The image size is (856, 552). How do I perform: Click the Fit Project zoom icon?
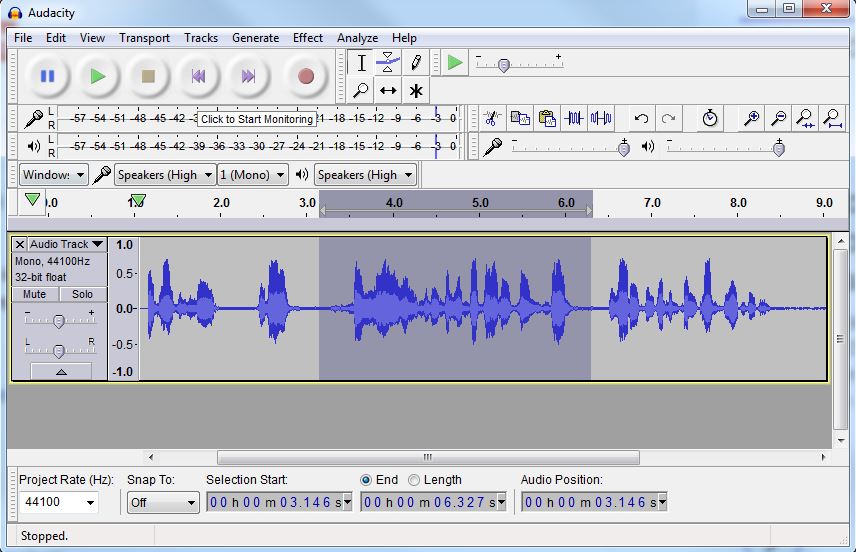832,118
